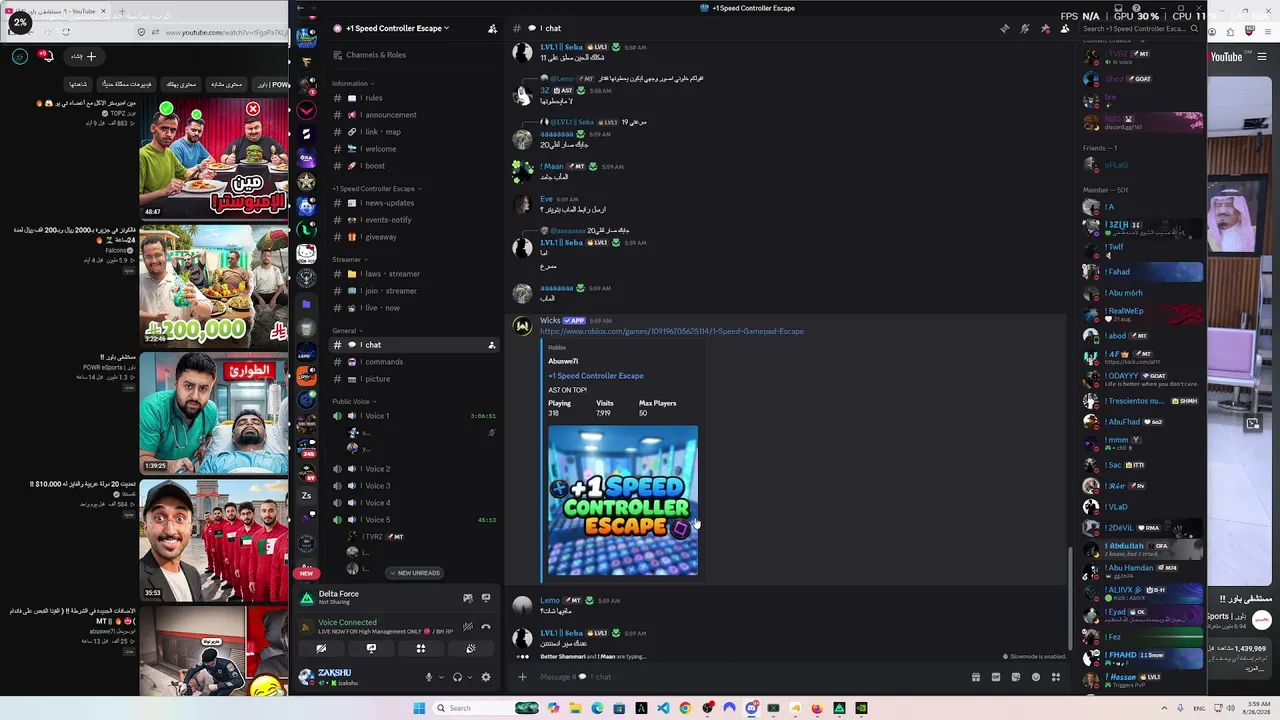Open Threads from the Discord channel header

point(1005,28)
